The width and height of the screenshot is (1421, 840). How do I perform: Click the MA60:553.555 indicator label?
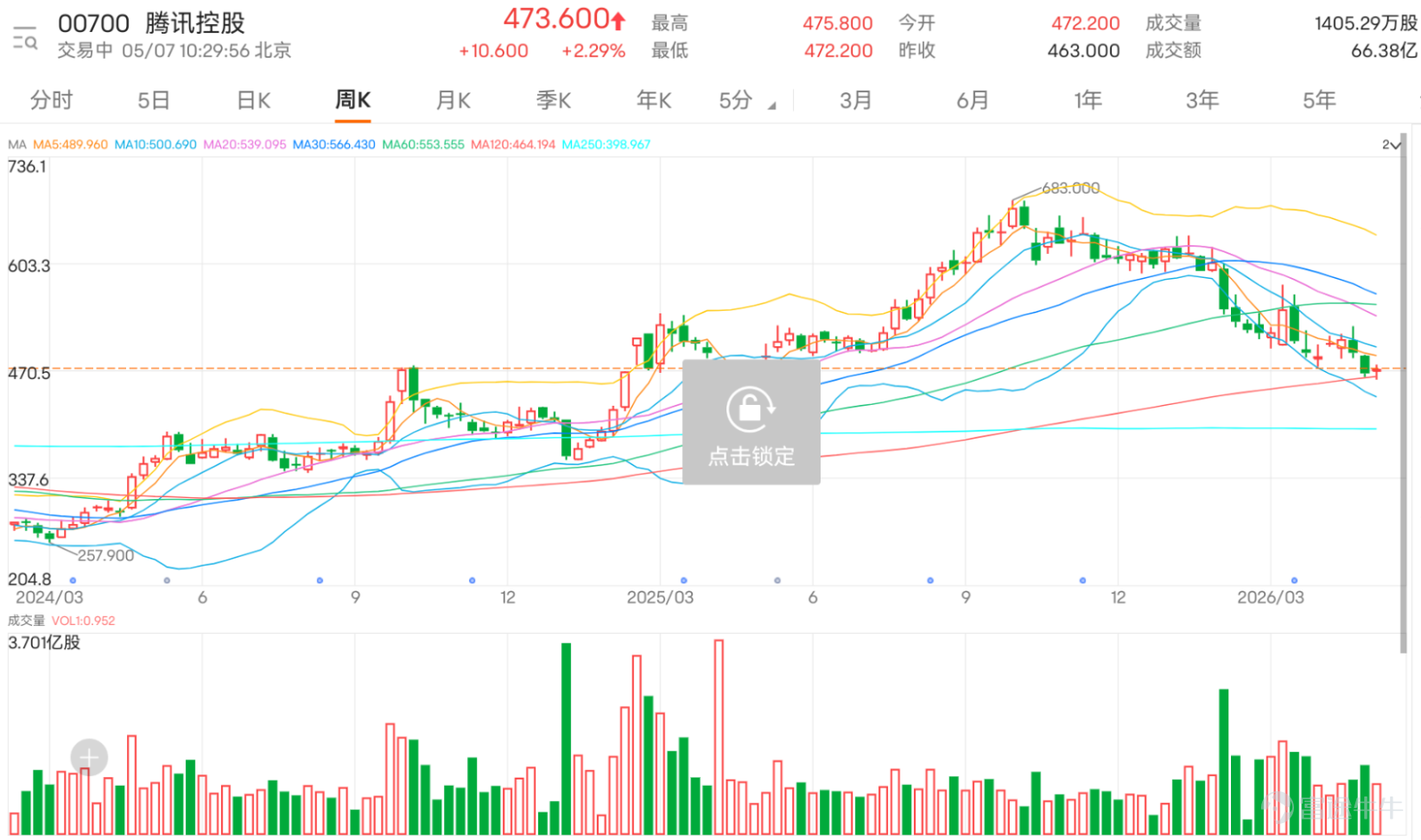coord(424,145)
